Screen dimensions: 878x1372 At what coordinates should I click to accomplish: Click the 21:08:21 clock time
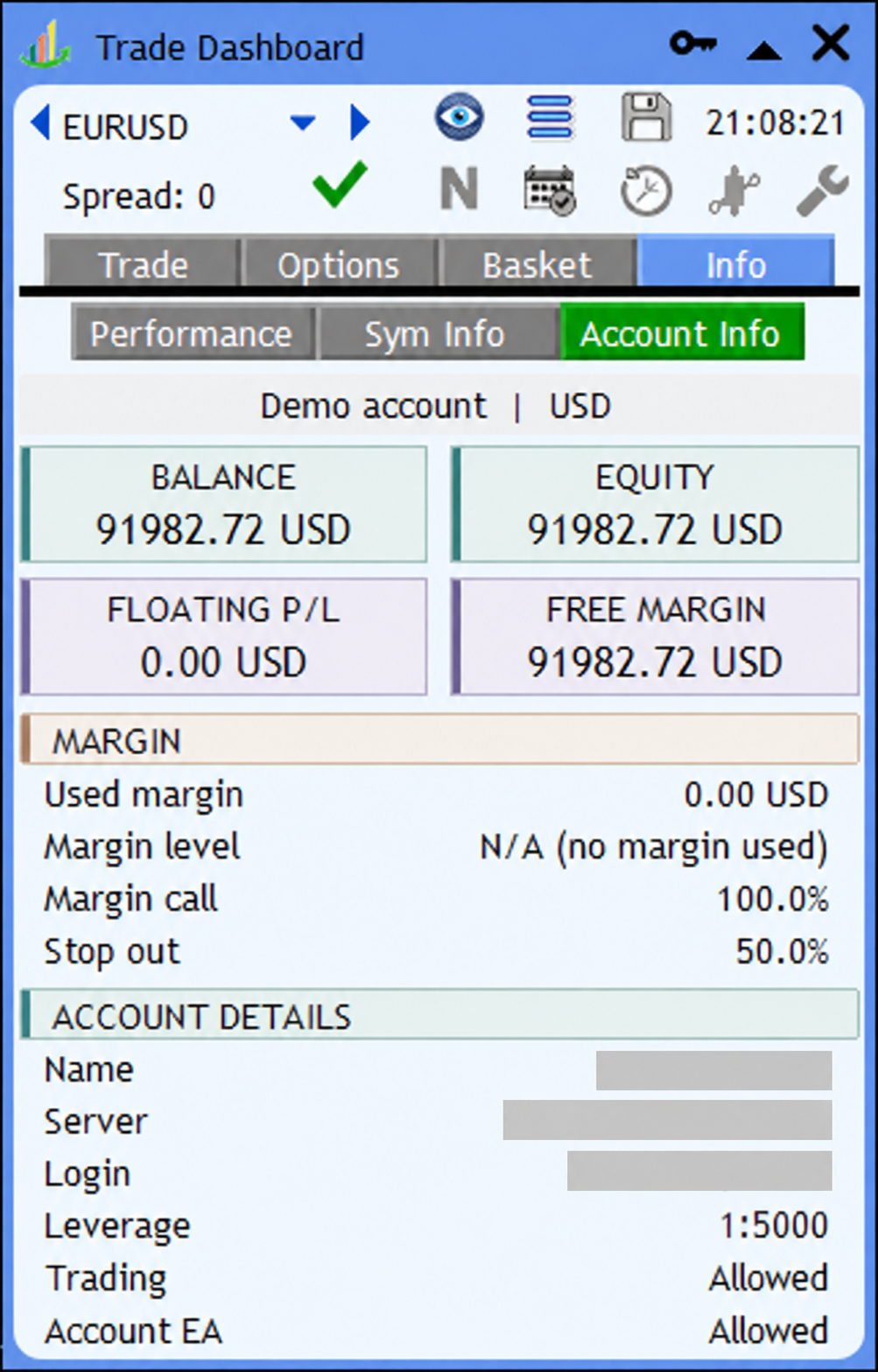click(776, 122)
